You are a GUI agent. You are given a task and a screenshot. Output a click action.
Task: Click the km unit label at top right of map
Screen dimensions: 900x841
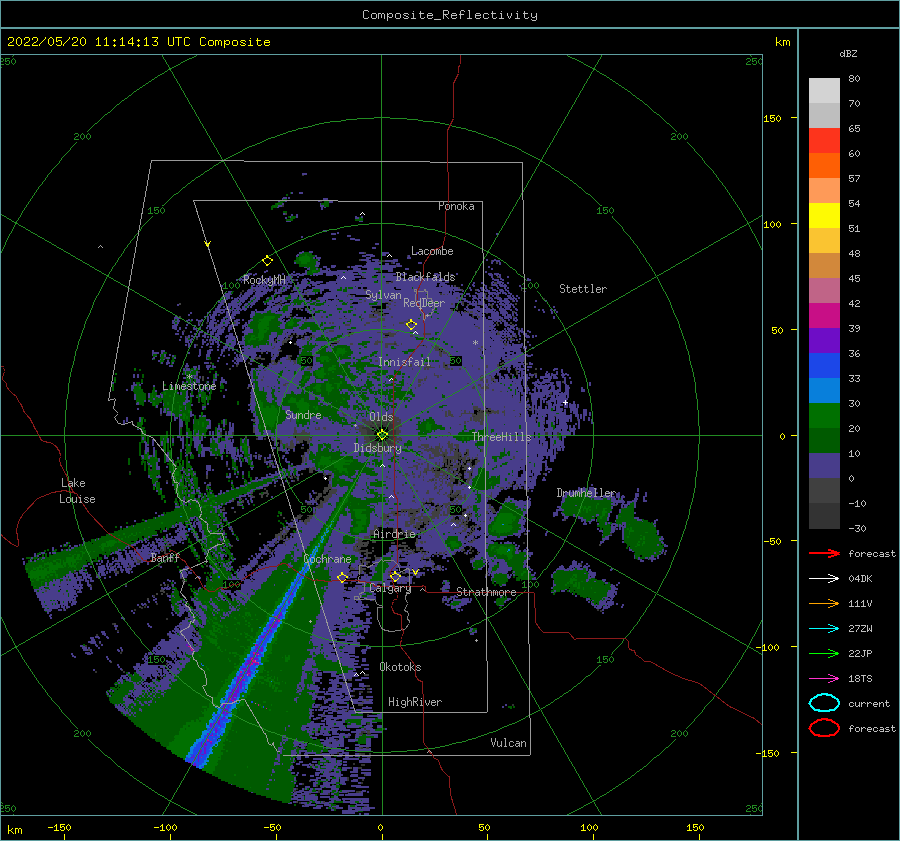tap(782, 42)
